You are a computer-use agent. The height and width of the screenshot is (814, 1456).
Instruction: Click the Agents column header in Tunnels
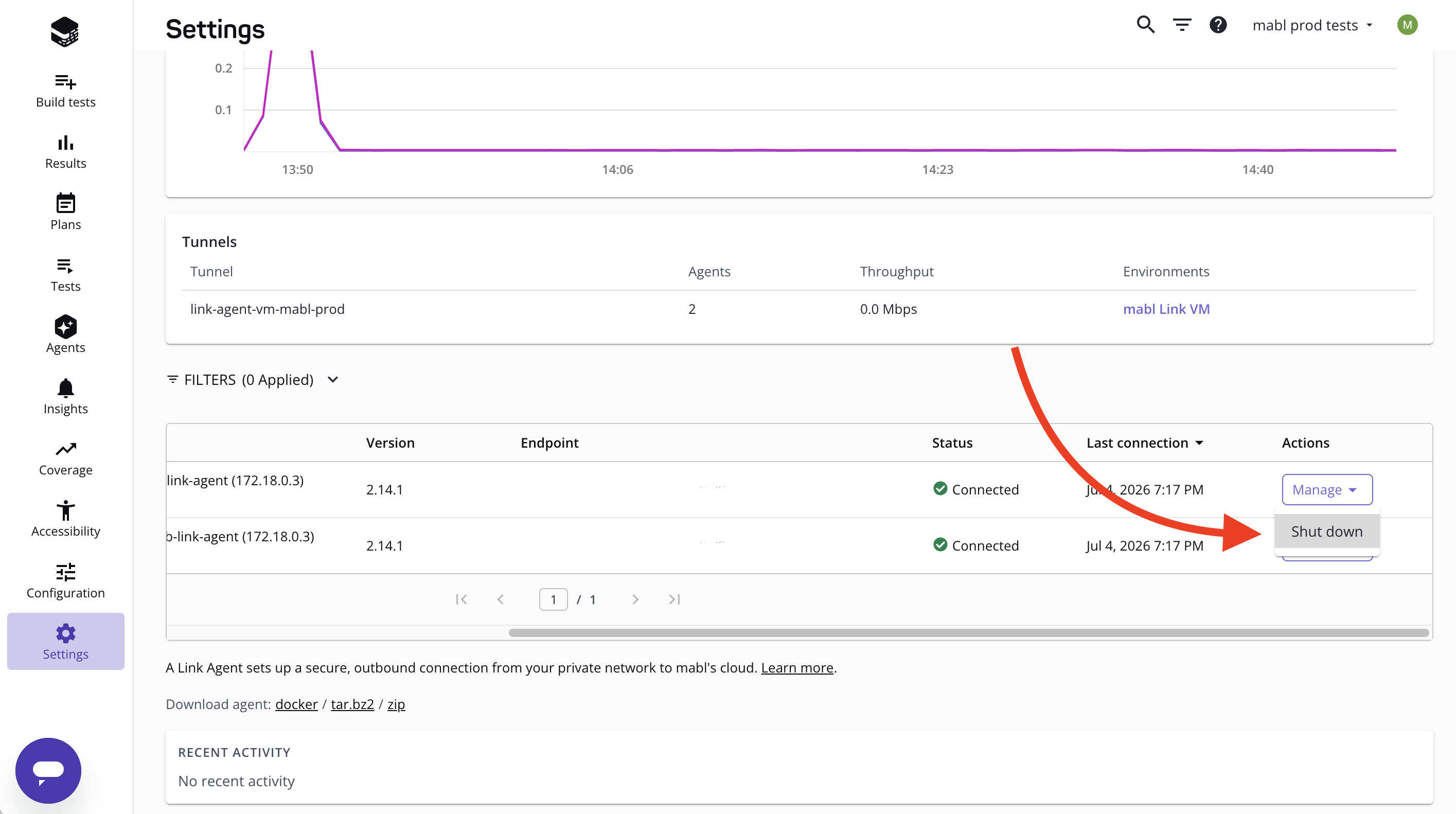pos(709,271)
